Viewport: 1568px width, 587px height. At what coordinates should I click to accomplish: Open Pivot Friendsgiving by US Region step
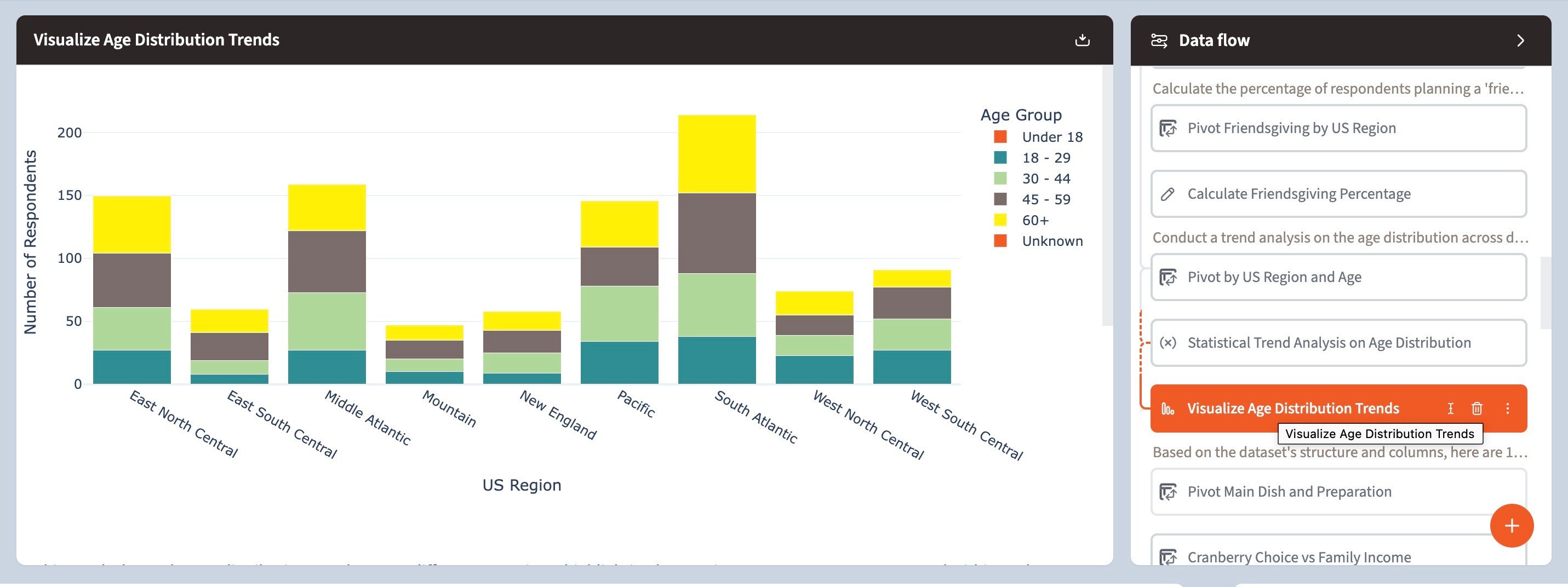pyautogui.click(x=1338, y=128)
